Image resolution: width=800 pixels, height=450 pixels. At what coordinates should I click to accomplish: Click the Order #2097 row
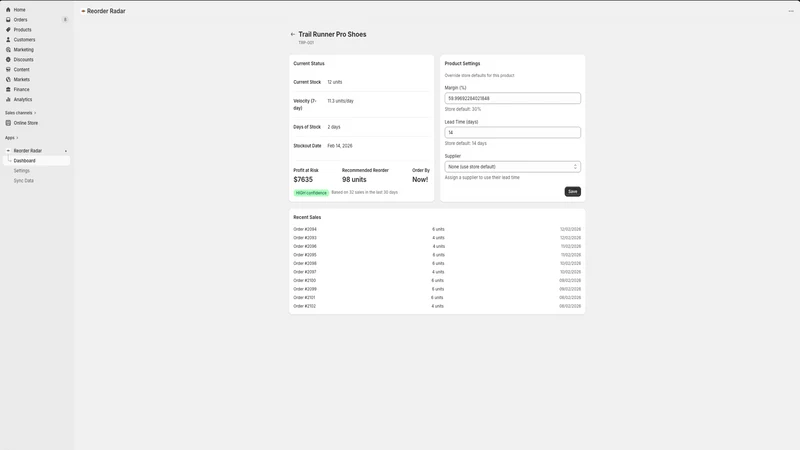pos(437,272)
